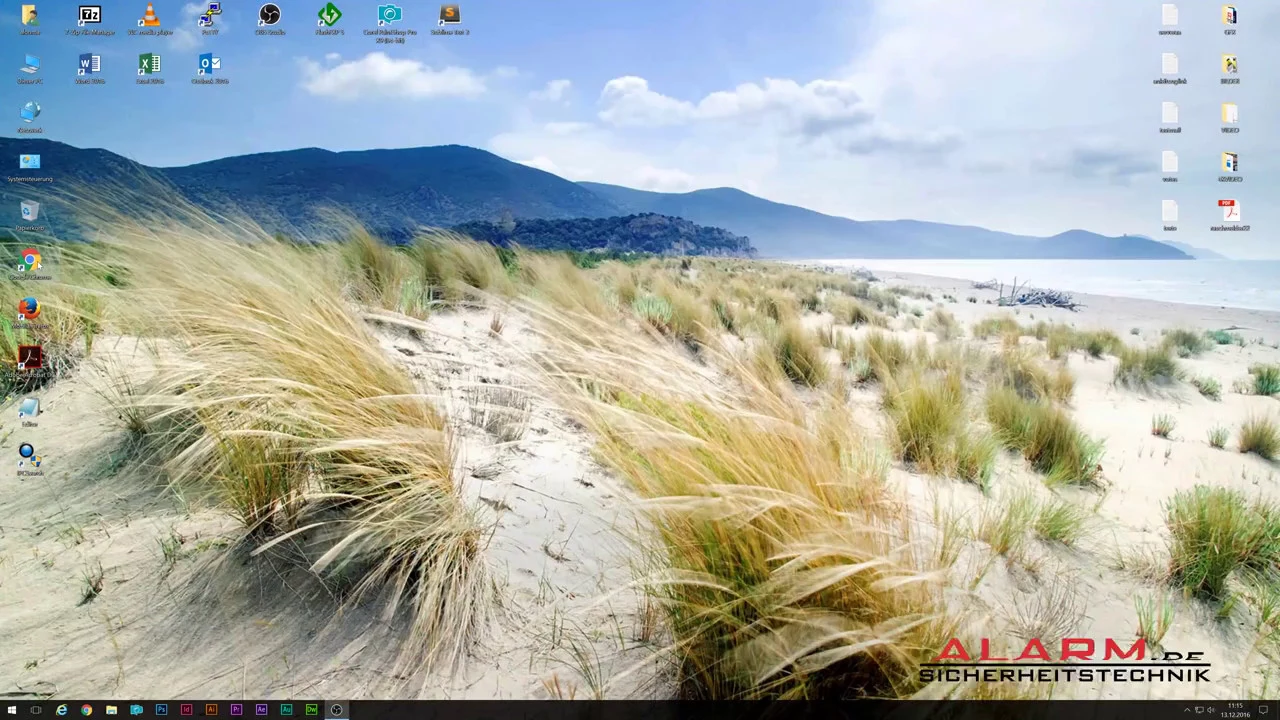Image resolution: width=1280 pixels, height=720 pixels.
Task: Open the Excel 2016 desktop shortcut
Action: pyautogui.click(x=149, y=68)
